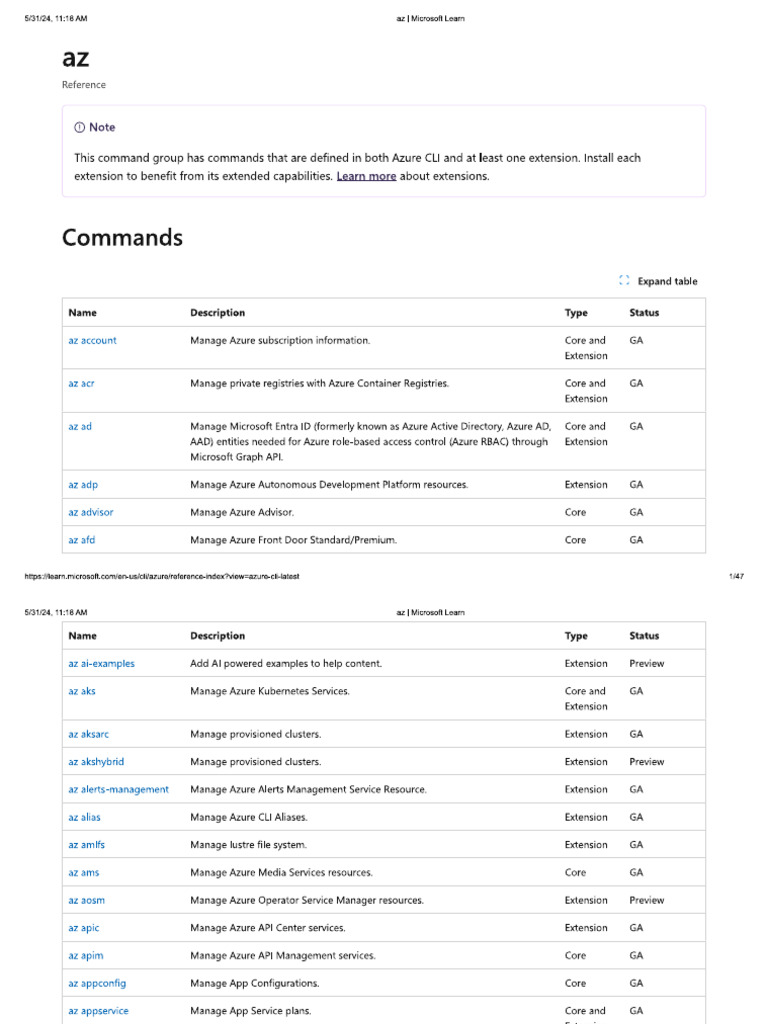This screenshot has width=768, height=1024.
Task: Open the az afd command link
Action: pyautogui.click(x=82, y=539)
